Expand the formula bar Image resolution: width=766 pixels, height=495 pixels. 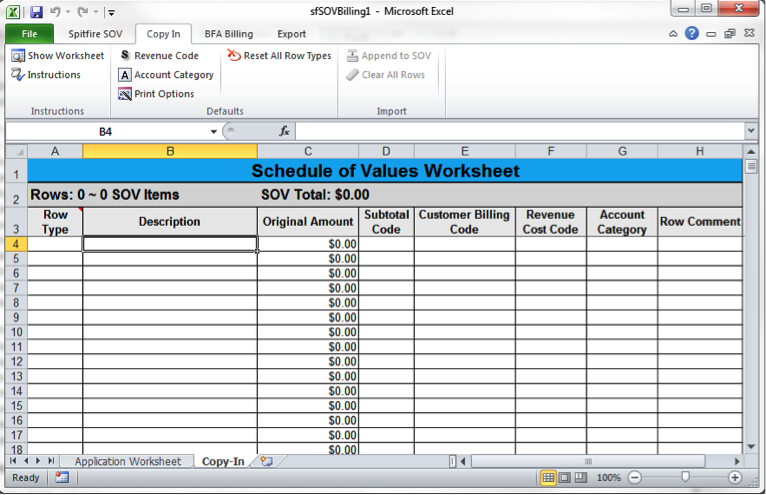pos(751,131)
